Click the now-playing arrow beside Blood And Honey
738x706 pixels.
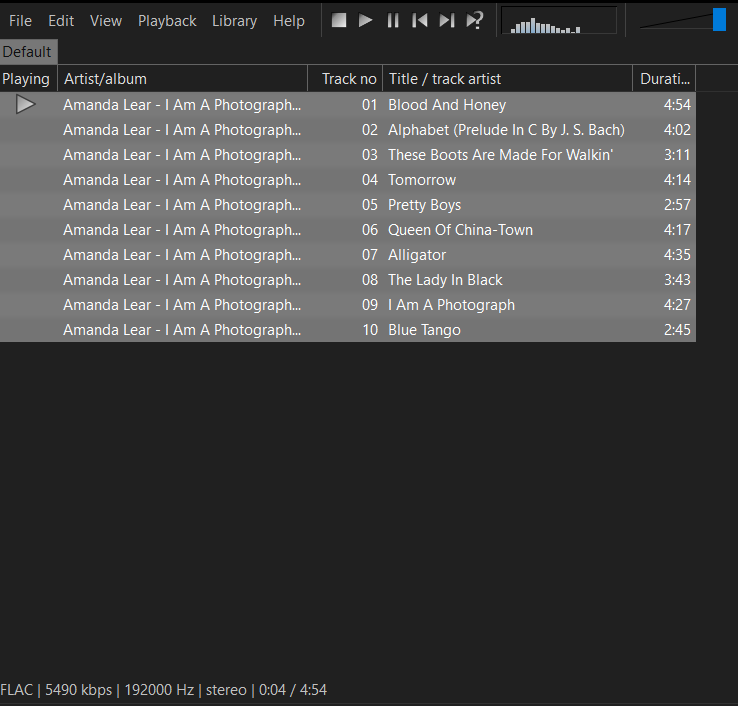(x=26, y=104)
